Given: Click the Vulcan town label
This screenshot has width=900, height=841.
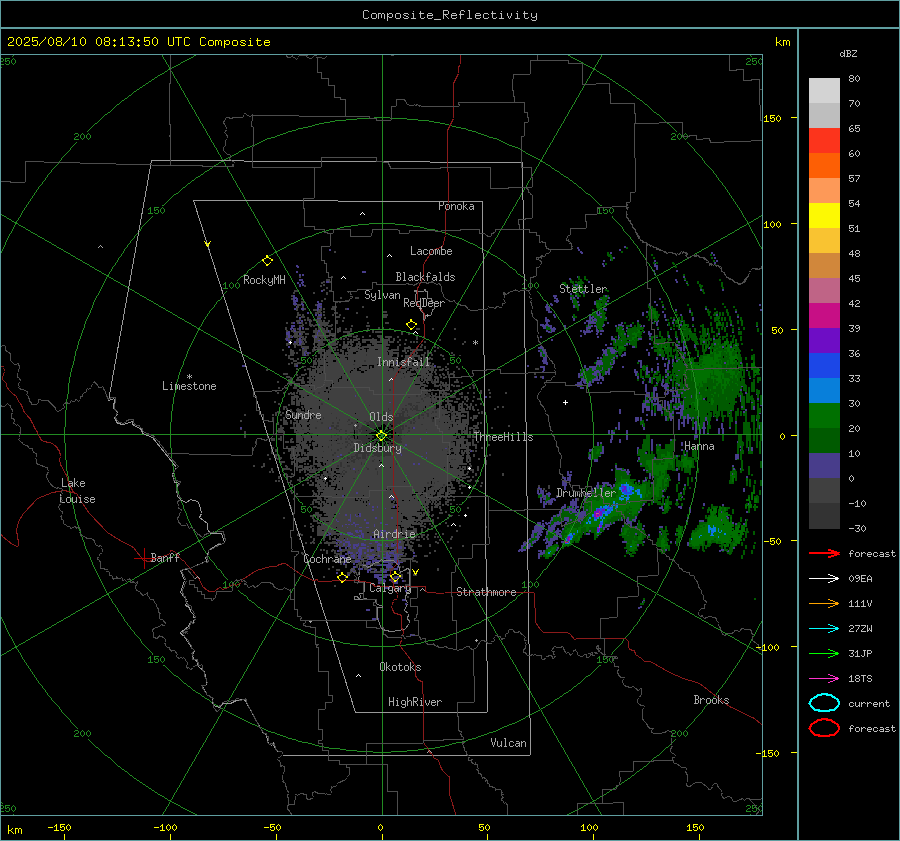Looking at the screenshot, I should (508, 743).
